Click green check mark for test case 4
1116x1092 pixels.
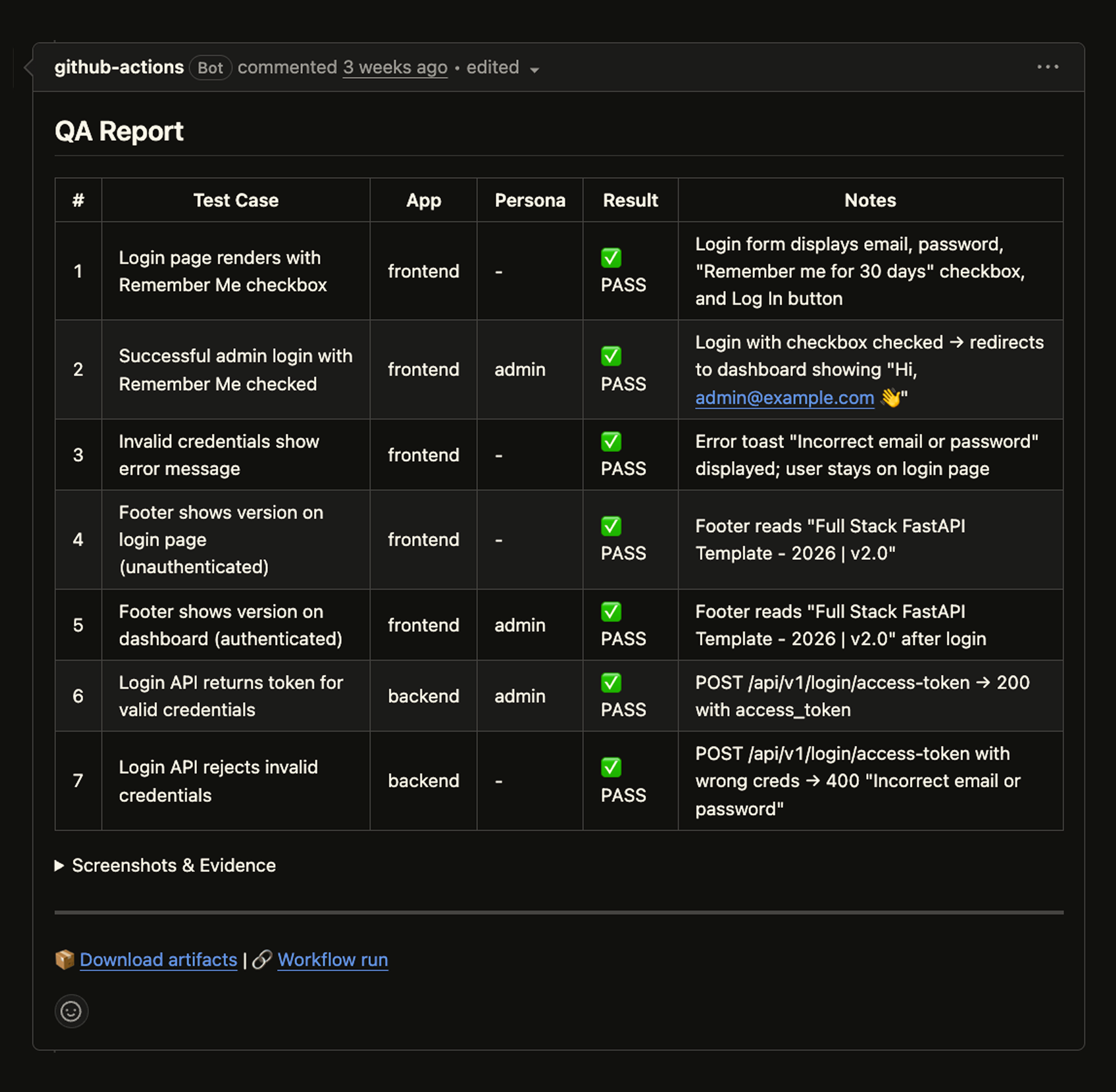pos(611,526)
